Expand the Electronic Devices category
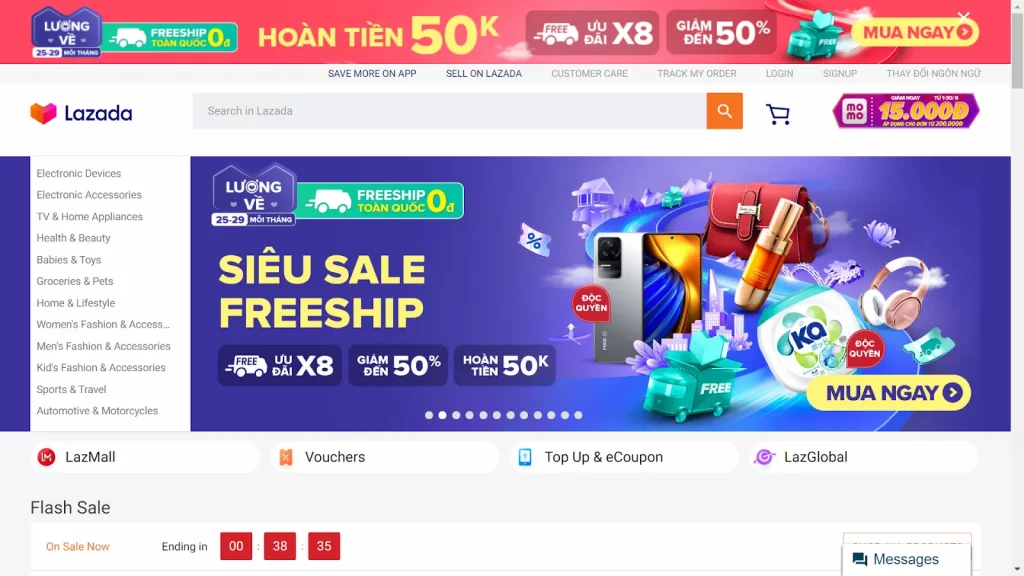This screenshot has width=1024, height=576. [x=79, y=174]
